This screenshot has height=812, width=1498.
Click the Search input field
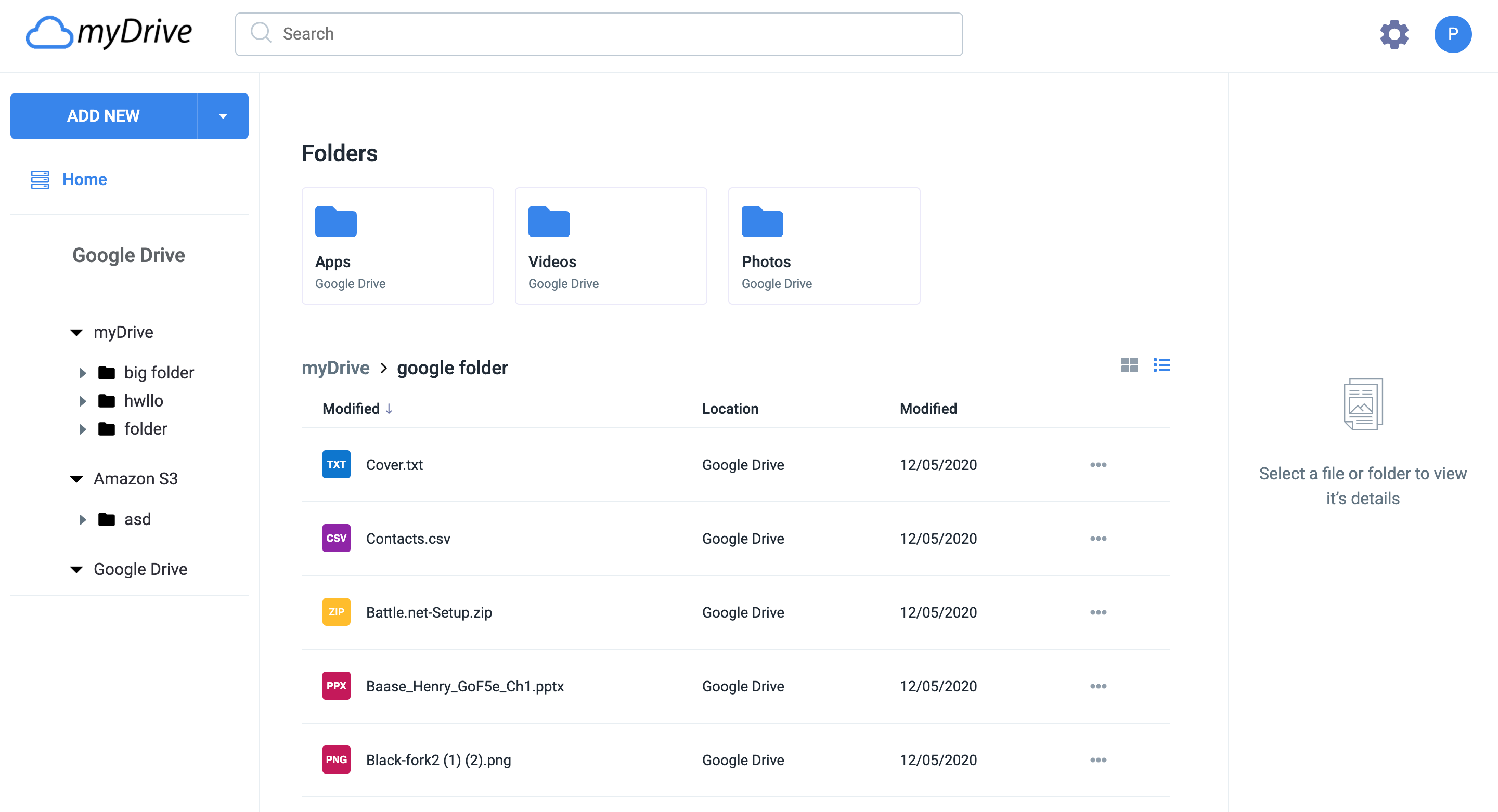pos(599,34)
